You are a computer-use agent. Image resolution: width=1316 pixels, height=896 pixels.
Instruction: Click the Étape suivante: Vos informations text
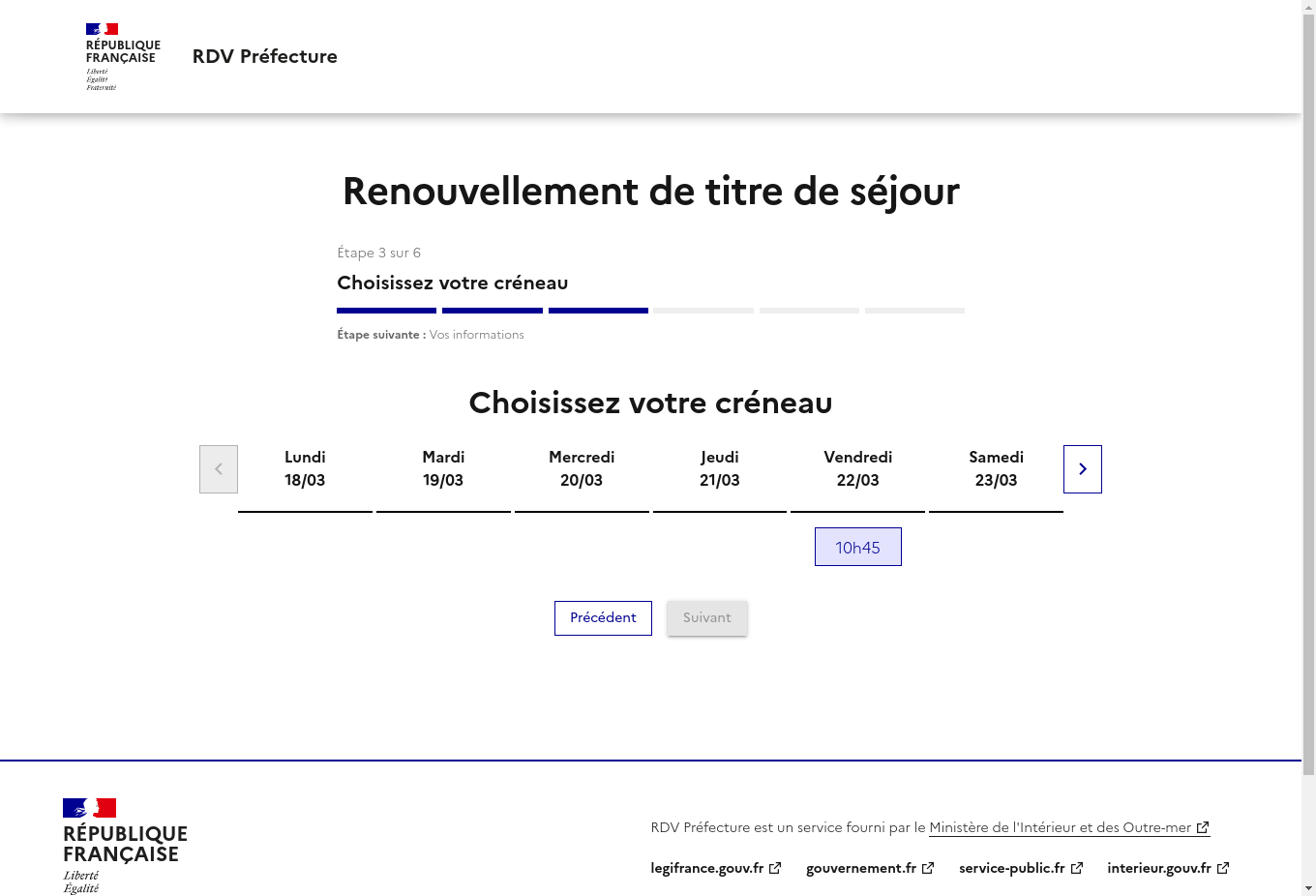coord(431,335)
